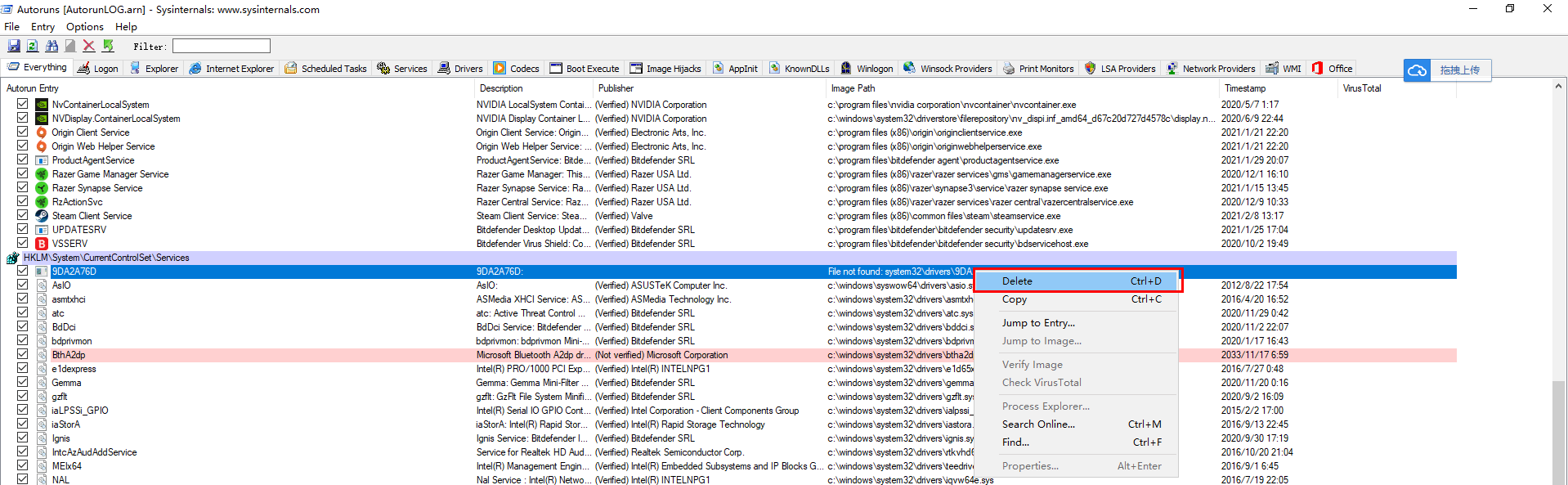Click the Origin Web Helper Service icon

tap(42, 146)
